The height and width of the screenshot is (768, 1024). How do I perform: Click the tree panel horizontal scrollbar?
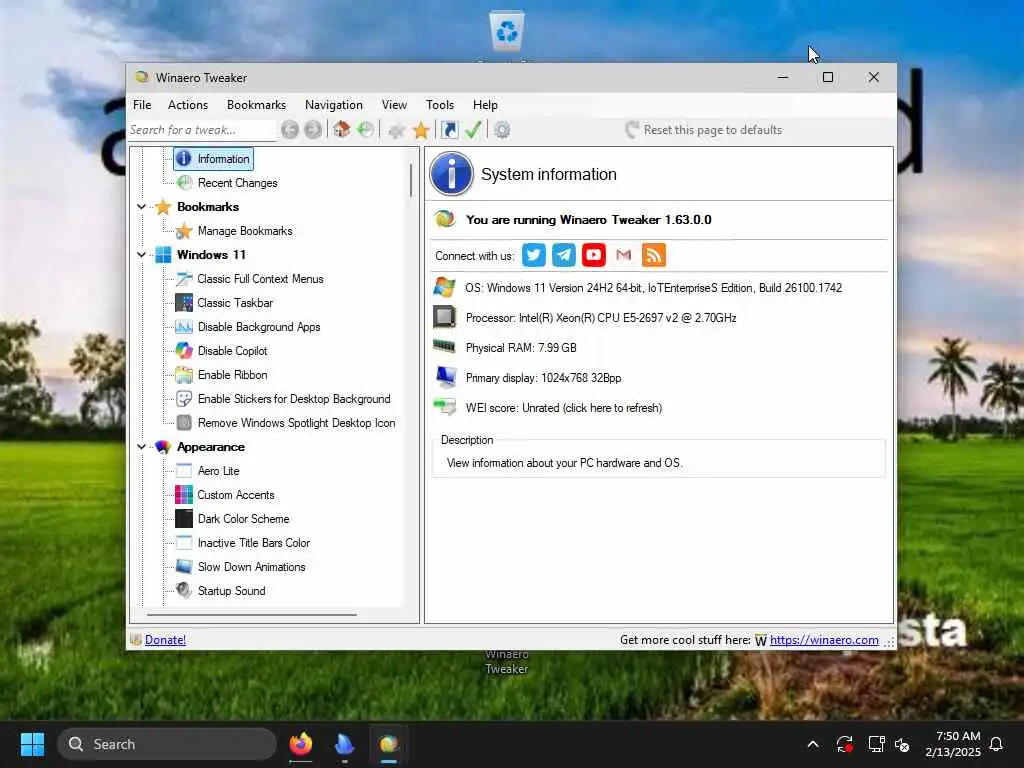[x=251, y=615]
